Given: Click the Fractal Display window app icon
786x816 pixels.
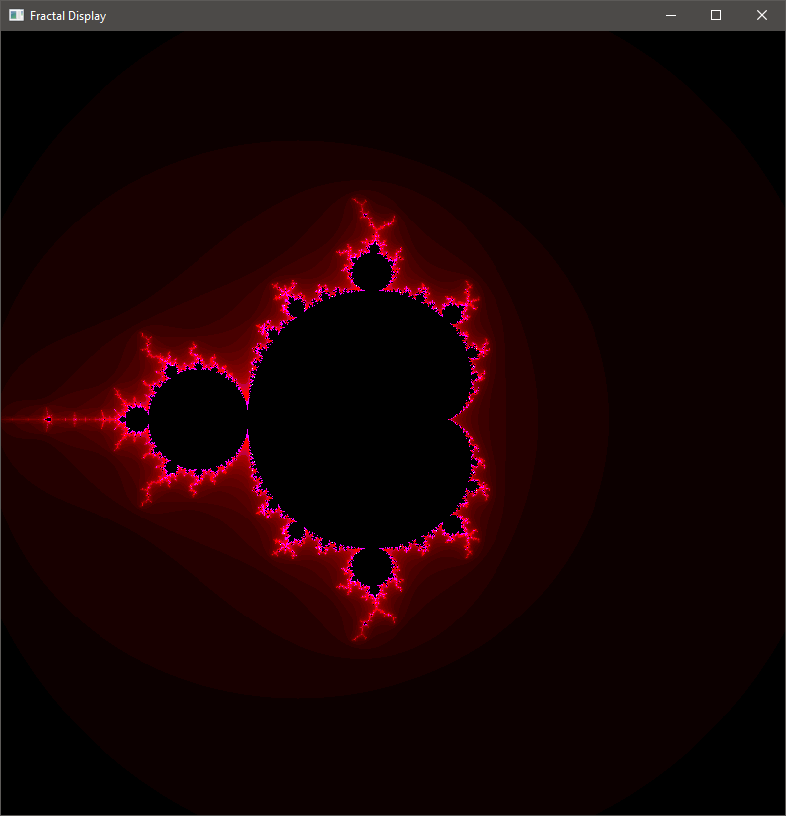Looking at the screenshot, I should coord(17,16).
